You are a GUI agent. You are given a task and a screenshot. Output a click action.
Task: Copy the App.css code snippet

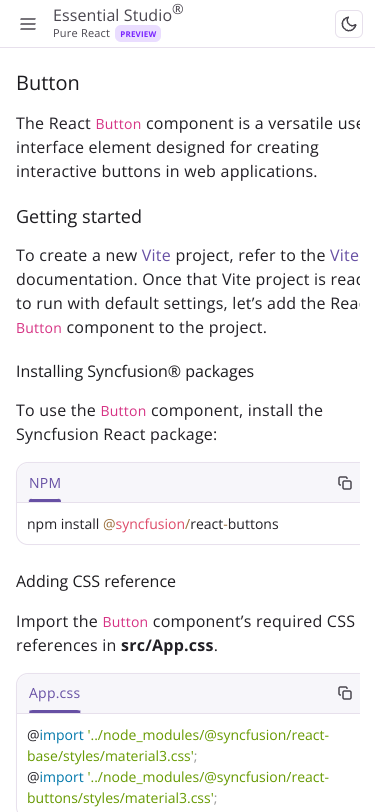pyautogui.click(x=345, y=693)
